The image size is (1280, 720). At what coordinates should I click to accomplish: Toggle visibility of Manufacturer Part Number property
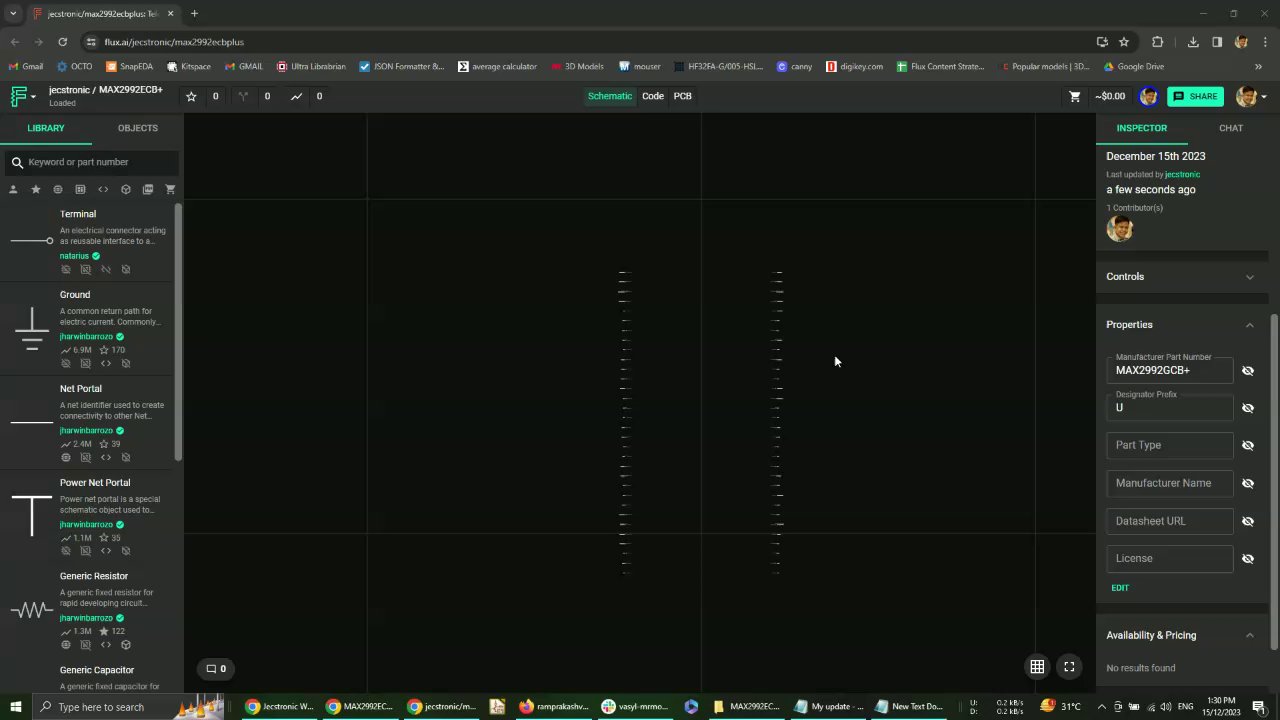(x=1248, y=371)
